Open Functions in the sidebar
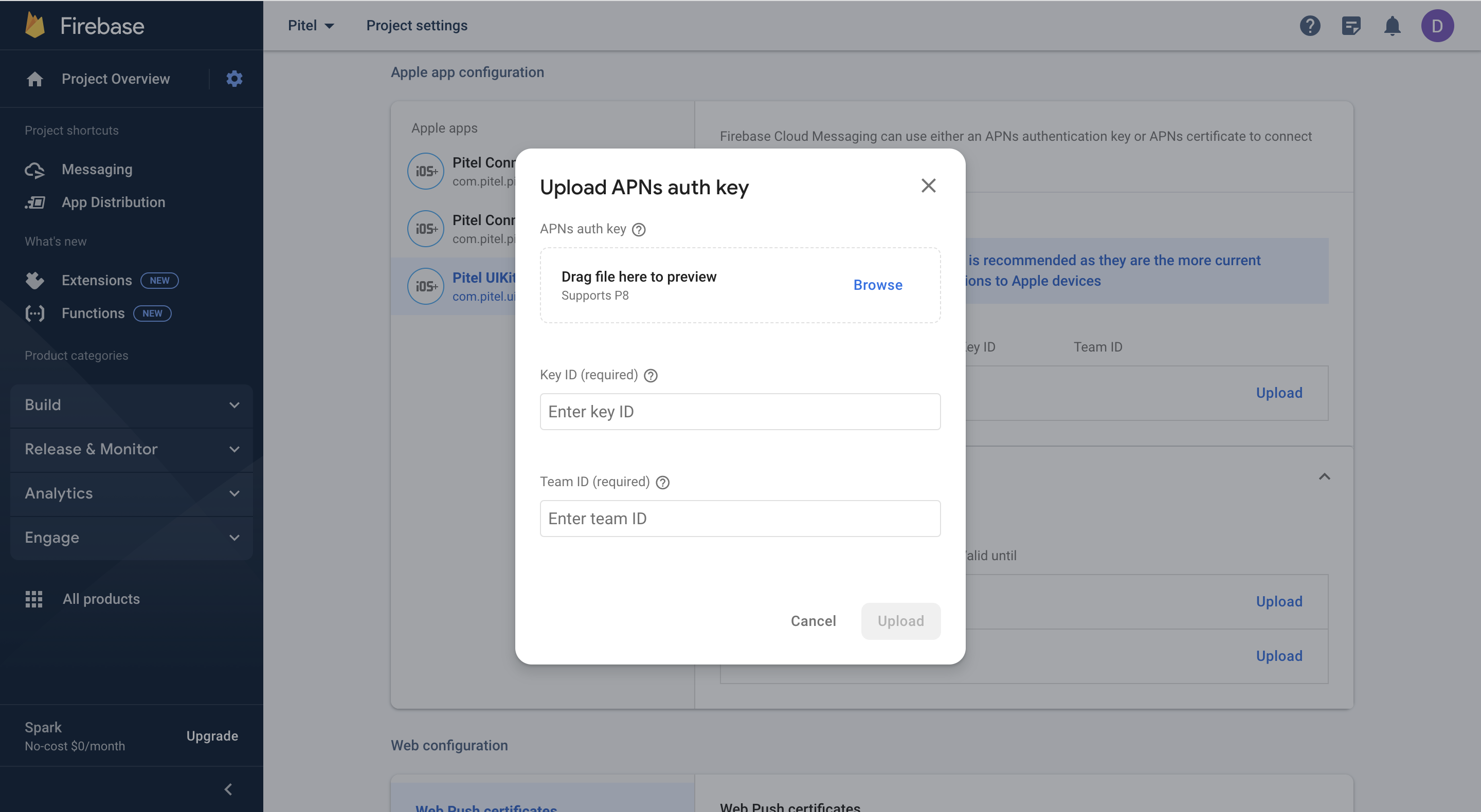1481x812 pixels. click(x=93, y=313)
